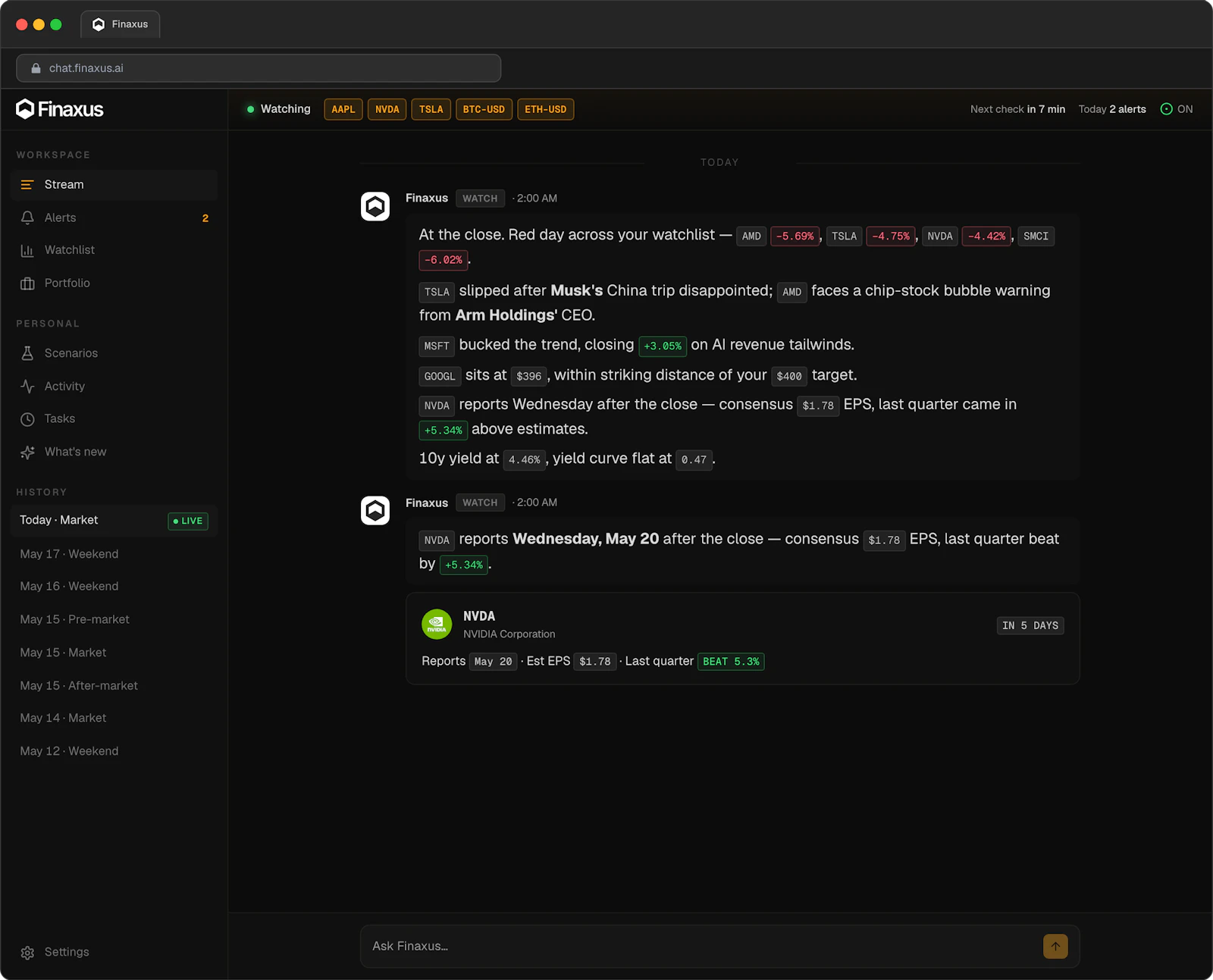Viewport: 1213px width, 980px height.
Task: Click the -5.69% change value
Action: coord(795,236)
